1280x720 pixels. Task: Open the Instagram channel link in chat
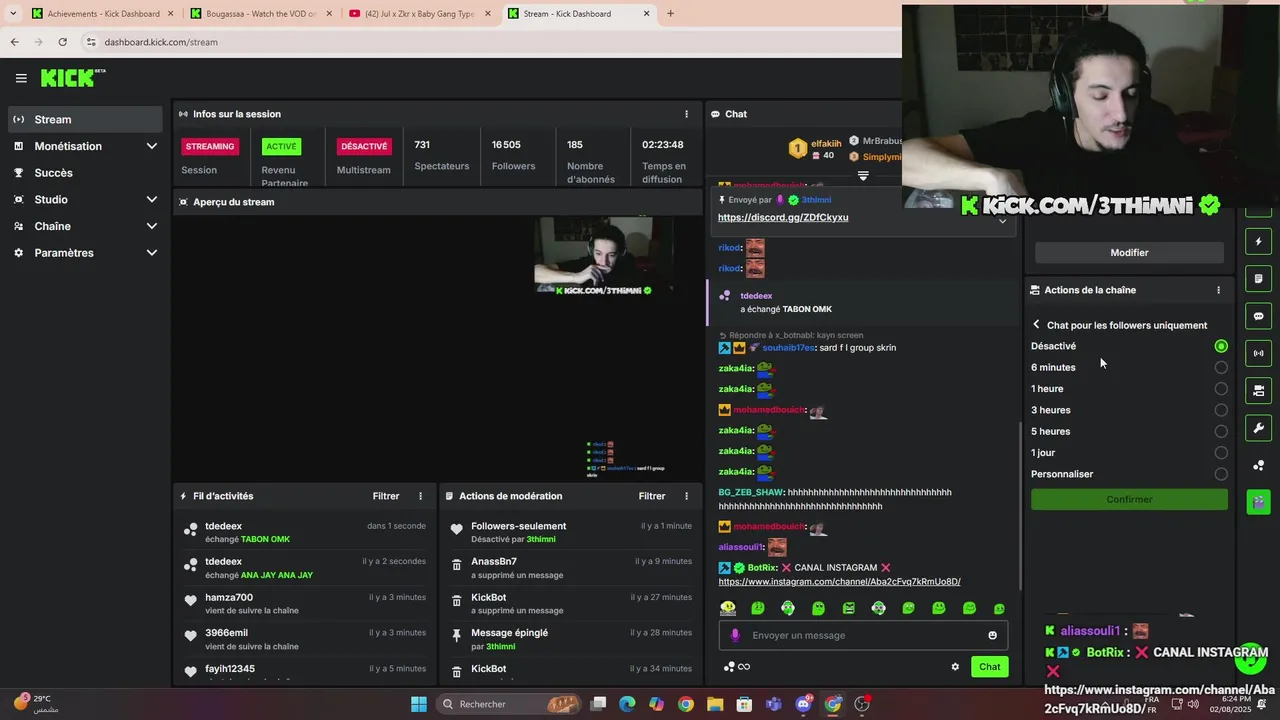click(x=839, y=582)
